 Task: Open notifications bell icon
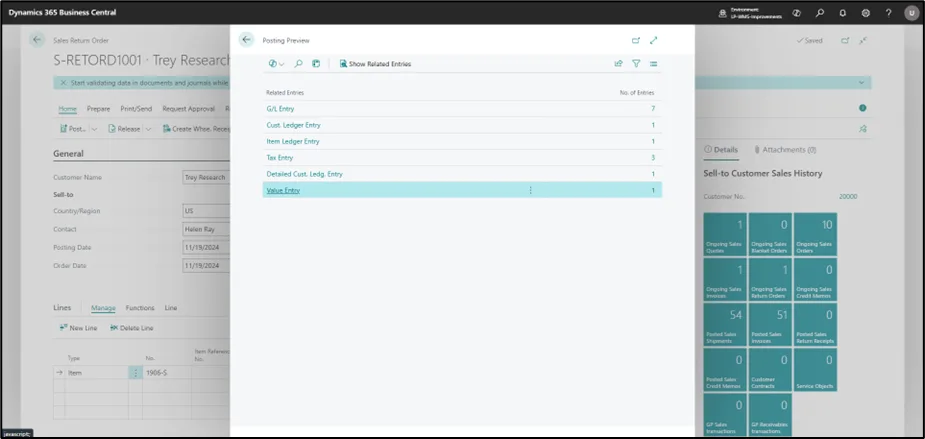[843, 13]
